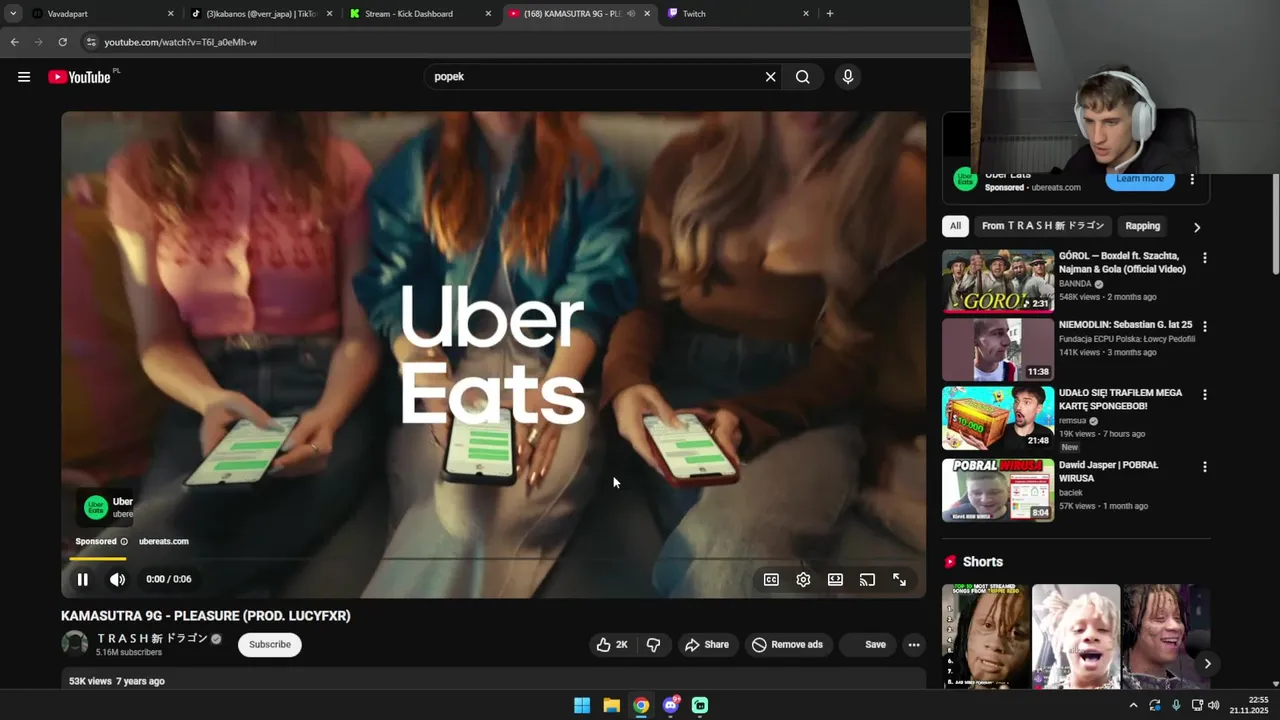Open ubereats.com link in player
Viewport: 1280px width, 720px height.
point(163,542)
